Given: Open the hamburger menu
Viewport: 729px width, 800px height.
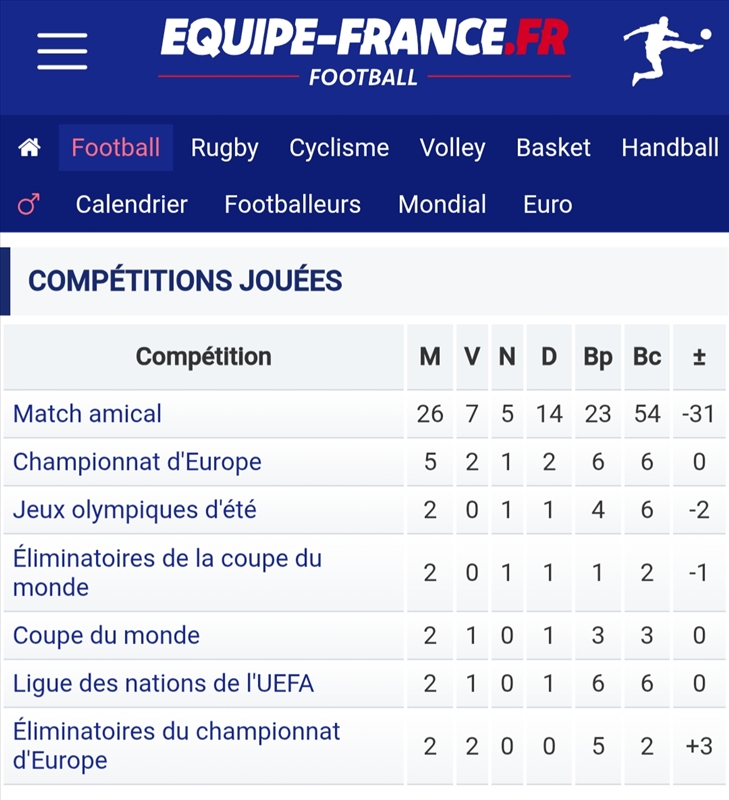Looking at the screenshot, I should pos(62,51).
